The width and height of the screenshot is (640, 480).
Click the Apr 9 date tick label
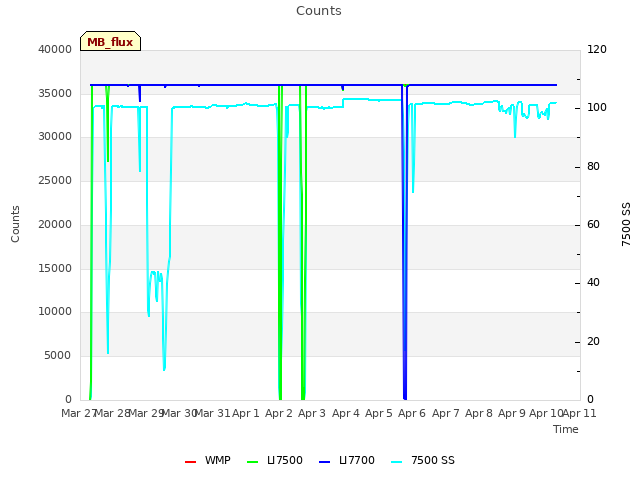point(512,413)
